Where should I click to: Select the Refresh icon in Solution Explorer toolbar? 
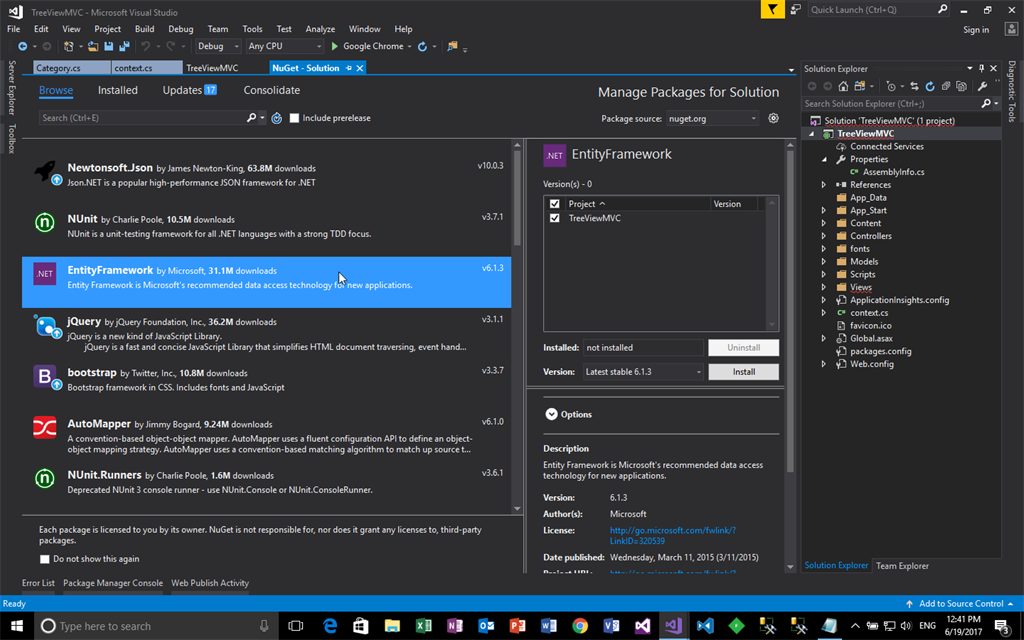(930, 87)
